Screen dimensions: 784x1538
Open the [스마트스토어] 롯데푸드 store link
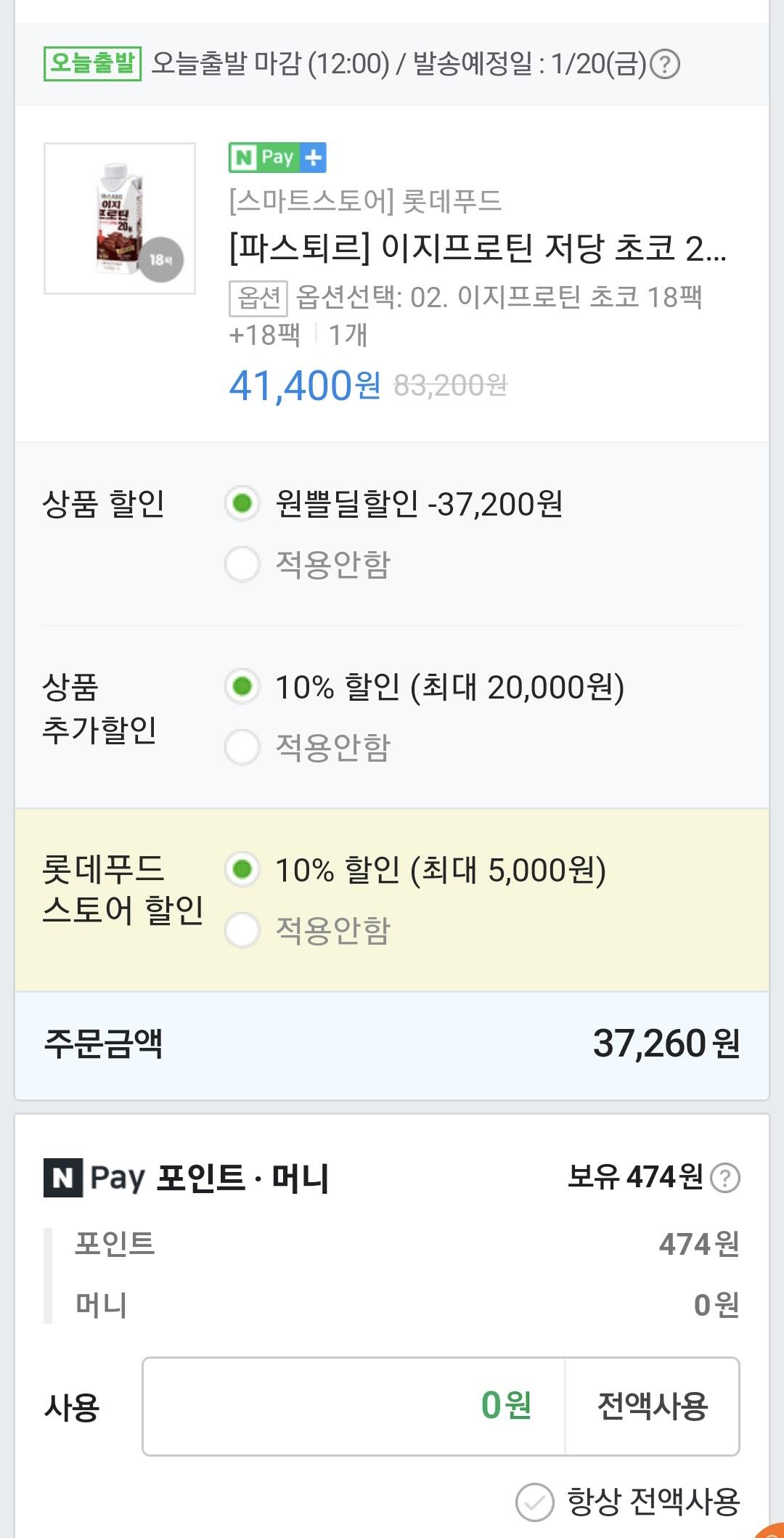click(x=365, y=201)
